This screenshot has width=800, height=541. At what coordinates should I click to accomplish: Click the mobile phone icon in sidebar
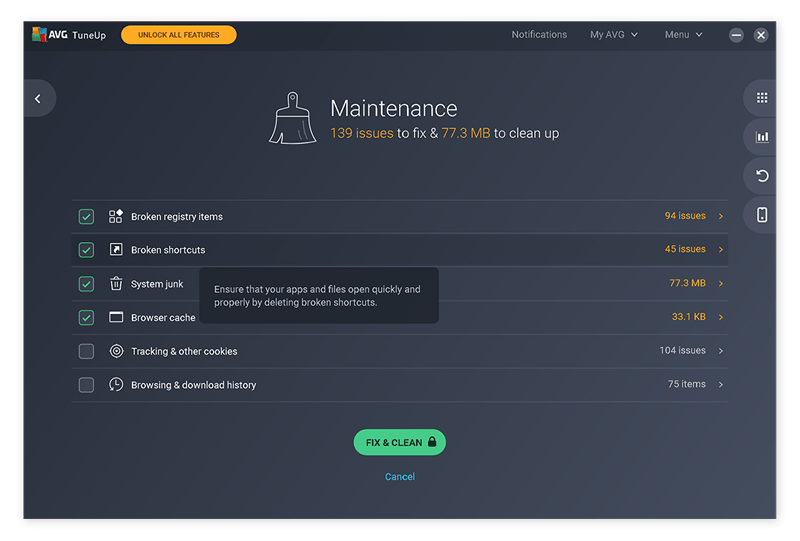point(762,215)
